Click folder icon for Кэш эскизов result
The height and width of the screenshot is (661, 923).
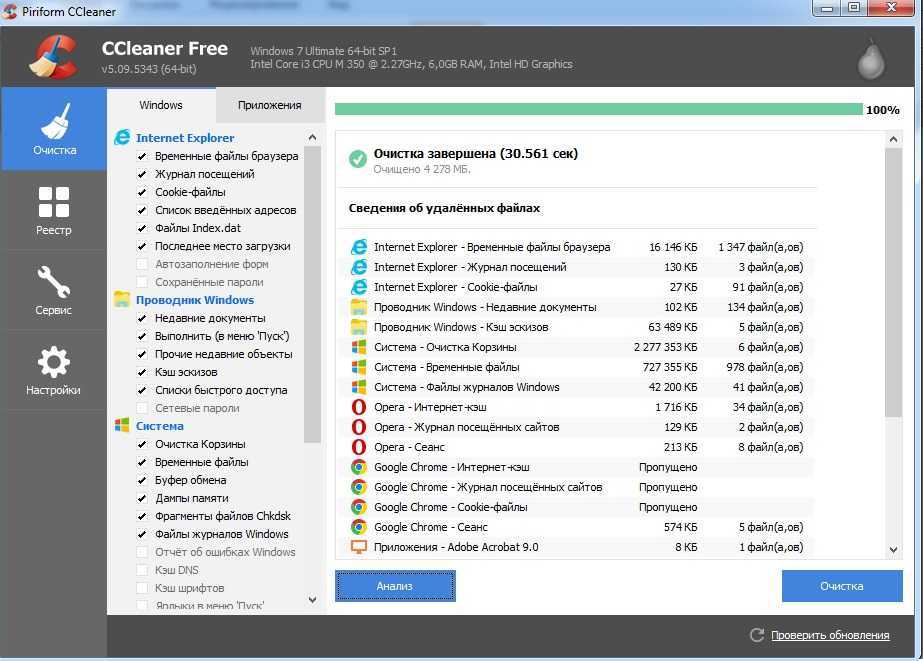pos(358,327)
